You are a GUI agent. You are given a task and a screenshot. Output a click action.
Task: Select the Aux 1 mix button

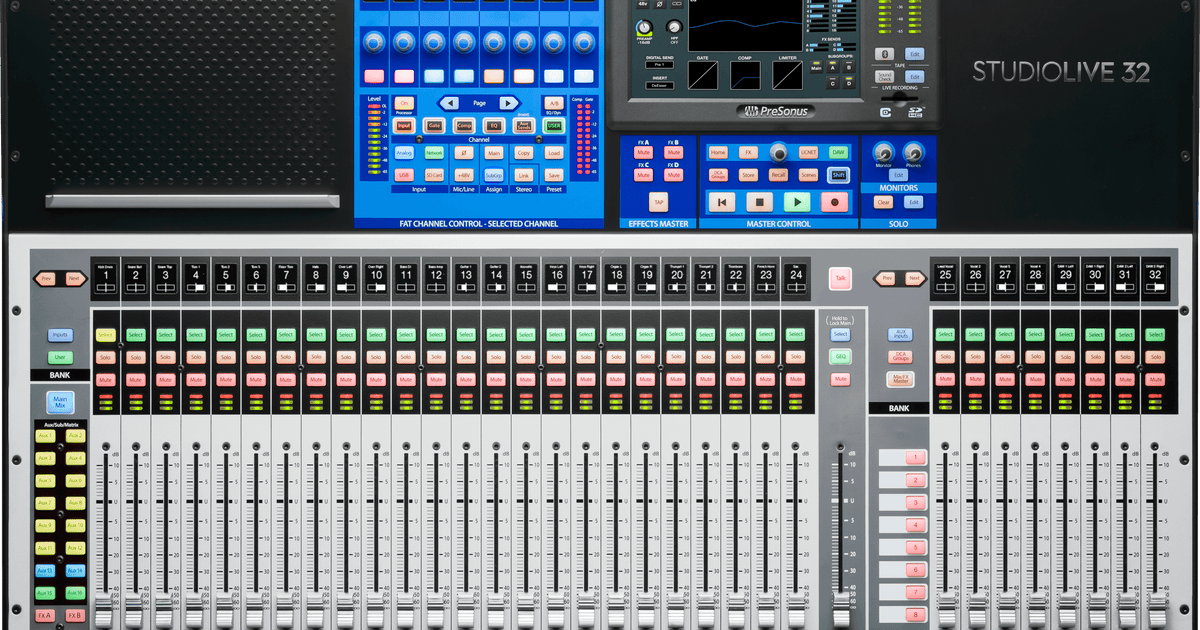[x=45, y=436]
